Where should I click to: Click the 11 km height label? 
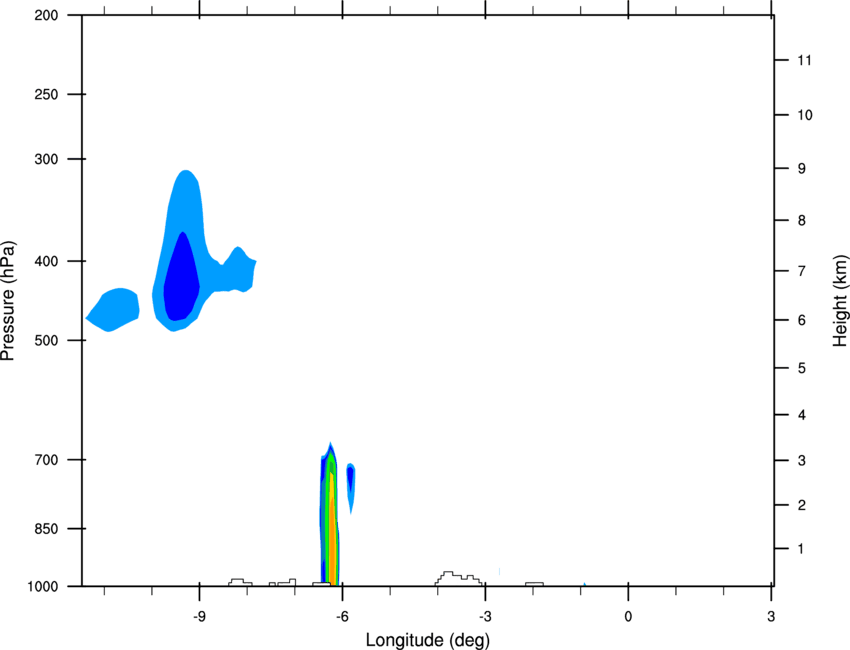pos(804,60)
